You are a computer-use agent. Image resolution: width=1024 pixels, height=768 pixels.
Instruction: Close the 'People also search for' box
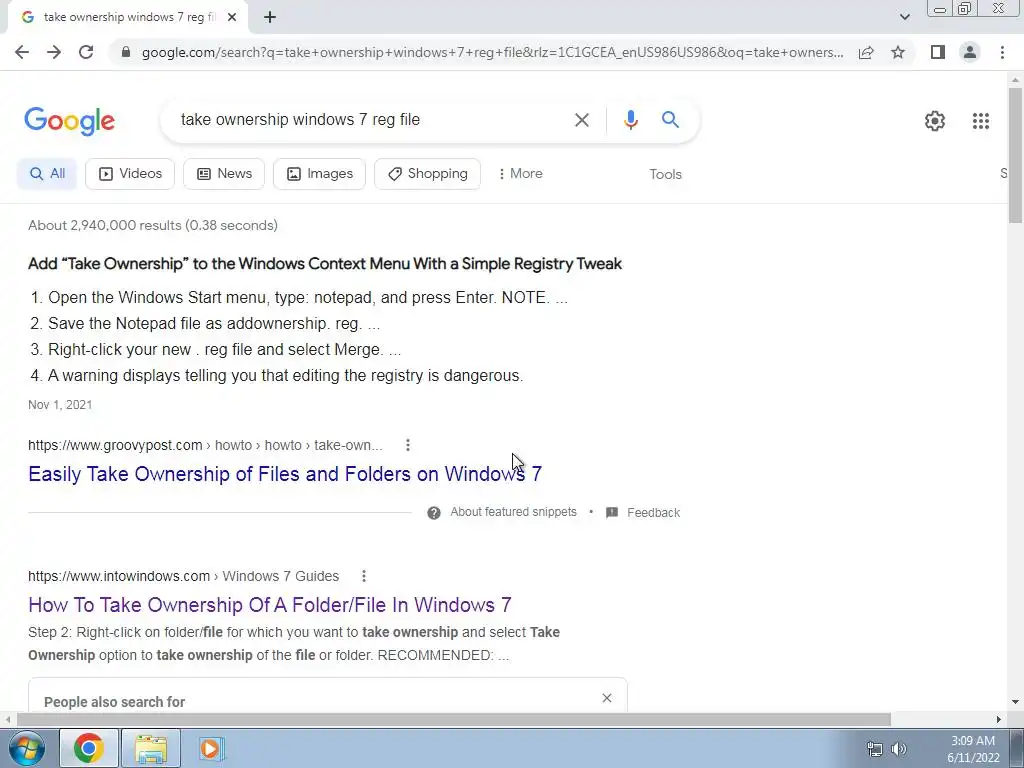click(607, 698)
